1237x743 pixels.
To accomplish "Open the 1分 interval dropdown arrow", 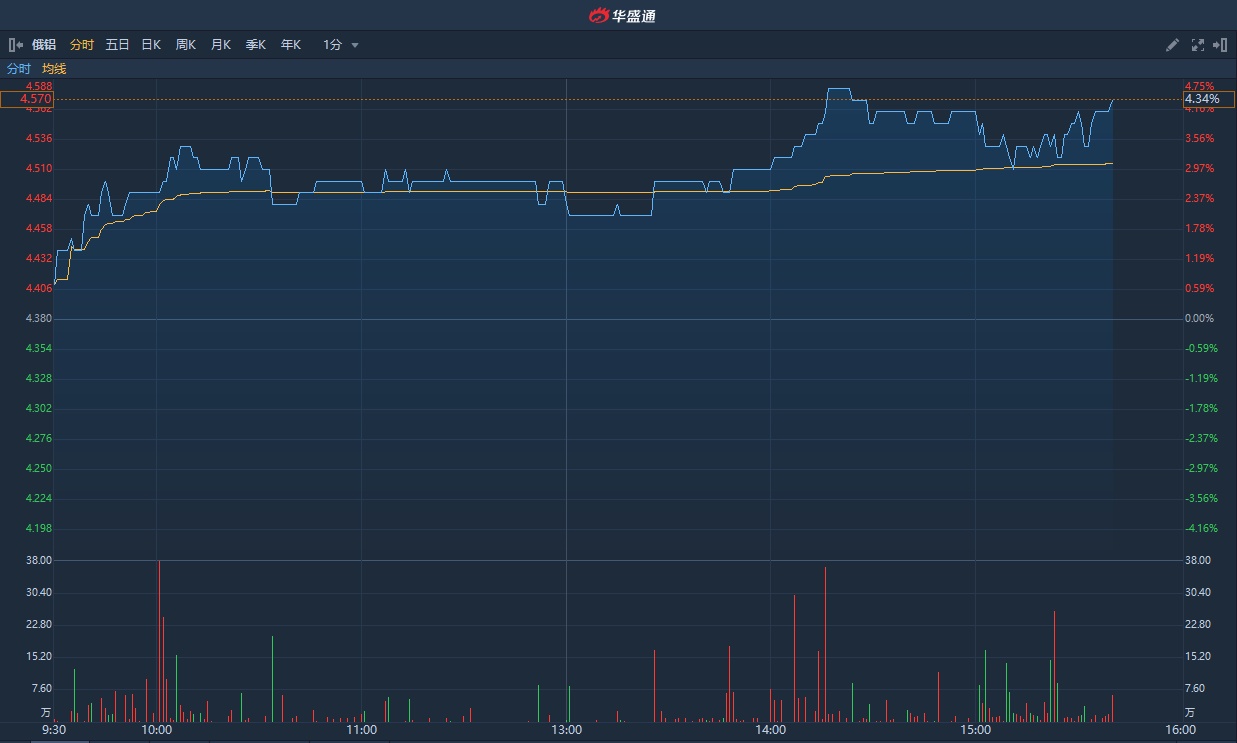I will 355,45.
